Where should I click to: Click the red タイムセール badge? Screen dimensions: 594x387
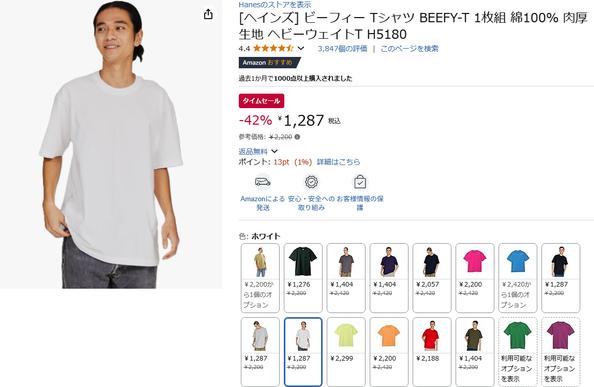pyautogui.click(x=261, y=101)
